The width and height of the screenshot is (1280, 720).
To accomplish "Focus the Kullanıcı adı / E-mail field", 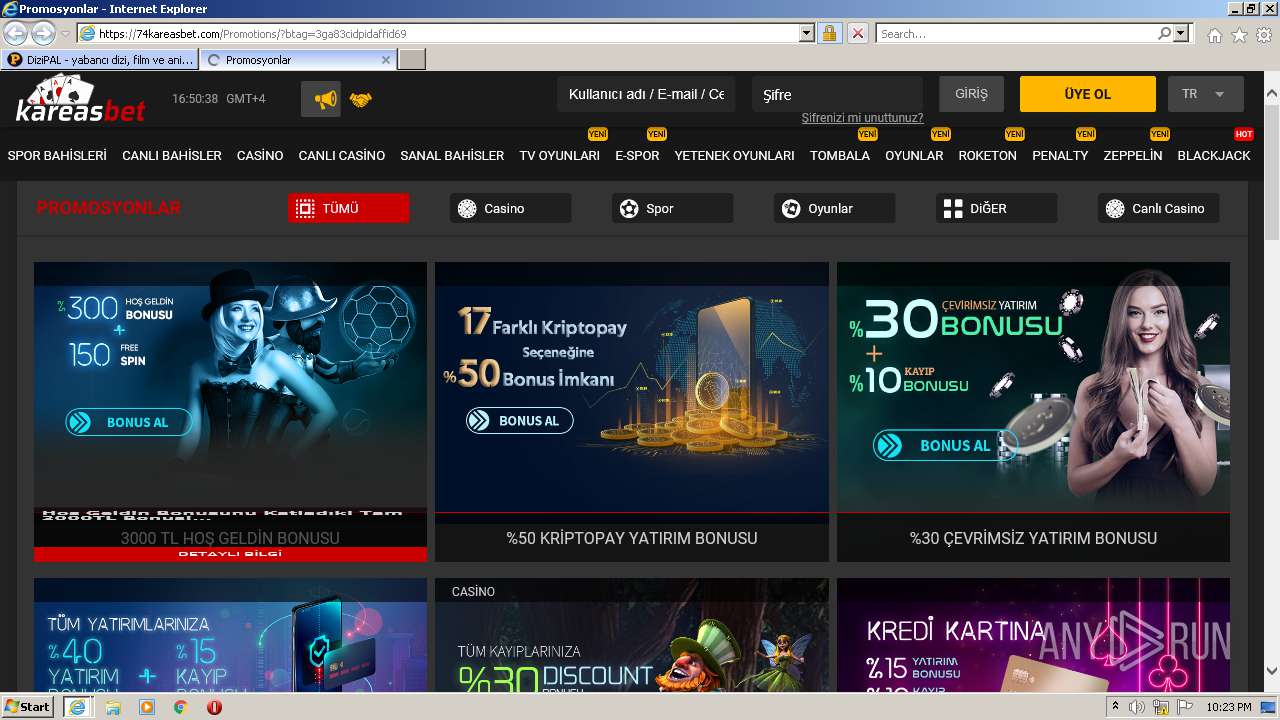I will pyautogui.click(x=646, y=94).
